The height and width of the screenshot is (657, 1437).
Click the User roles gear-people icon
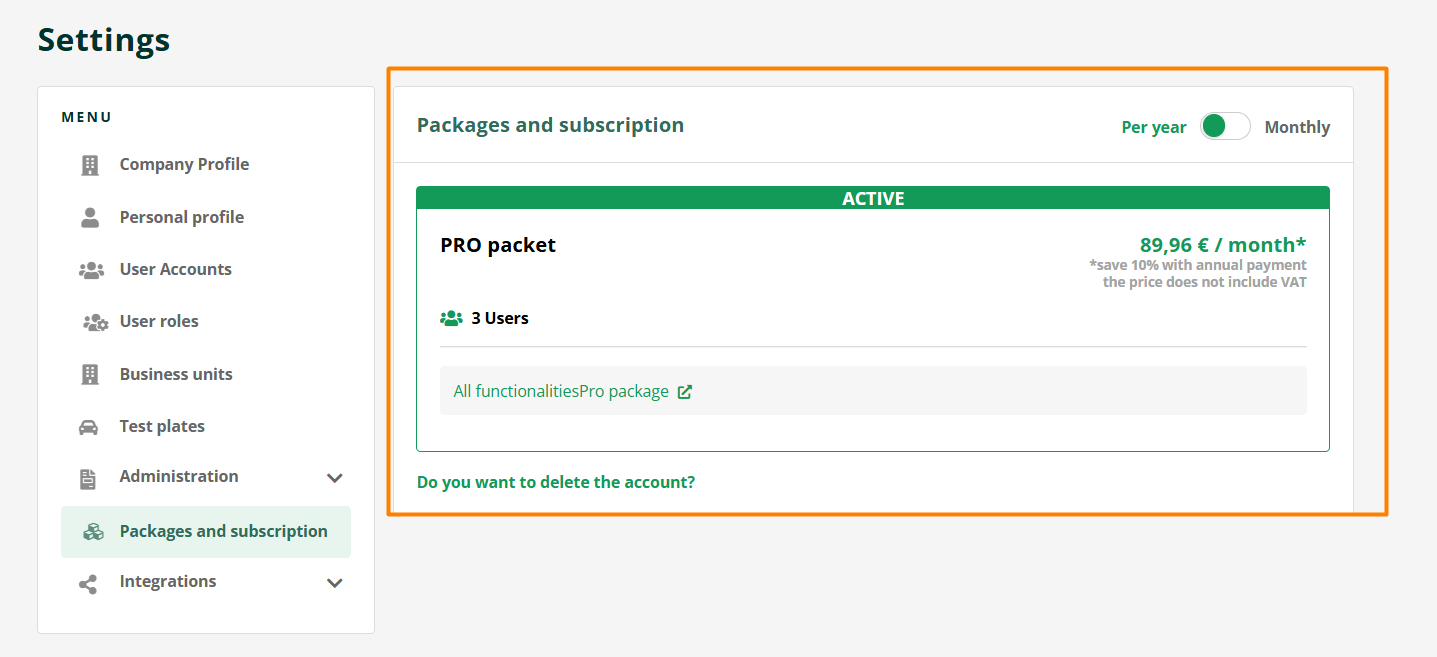click(x=94, y=322)
